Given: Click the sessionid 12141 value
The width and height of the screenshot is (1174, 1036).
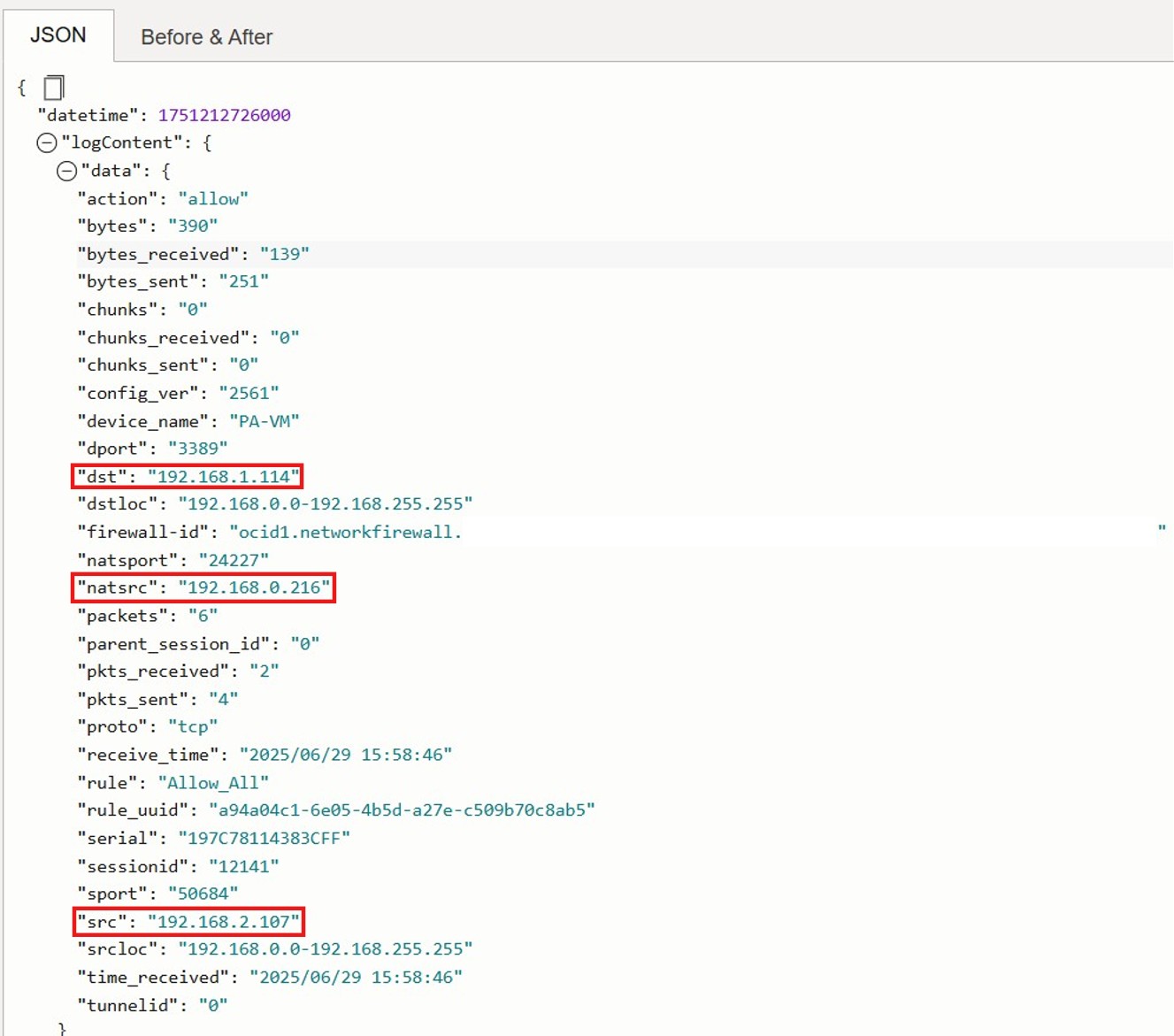Looking at the screenshot, I should click(243, 866).
